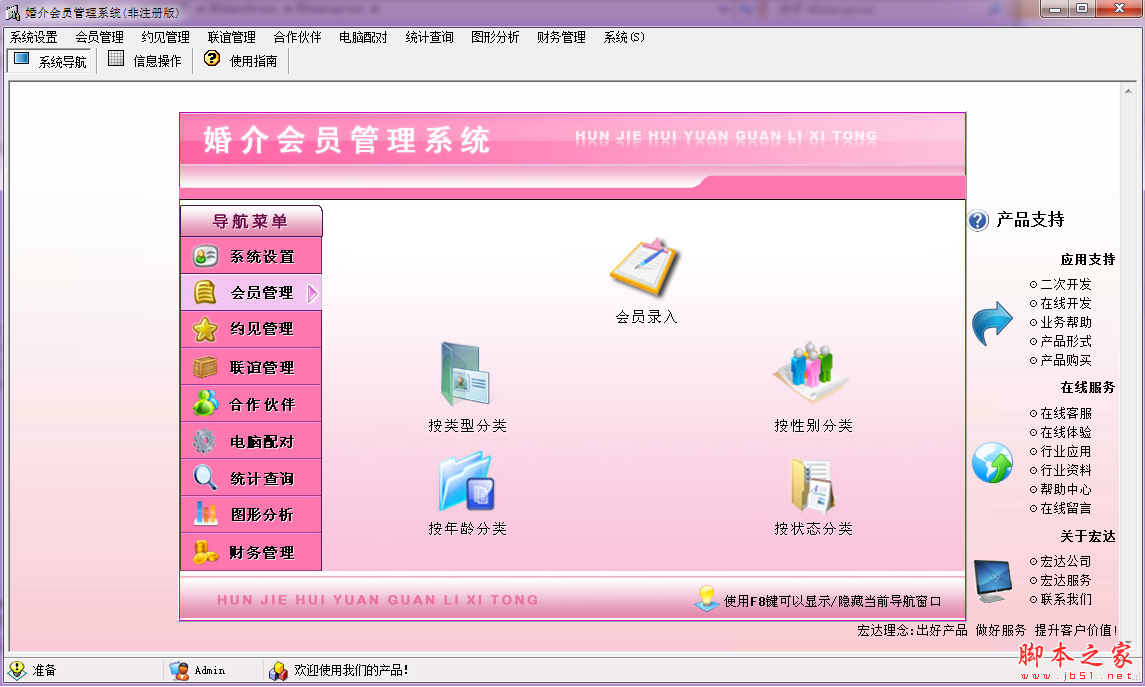Open the 财务管理 menu in menu bar
Viewport: 1145px width, 687px height.
[561, 37]
